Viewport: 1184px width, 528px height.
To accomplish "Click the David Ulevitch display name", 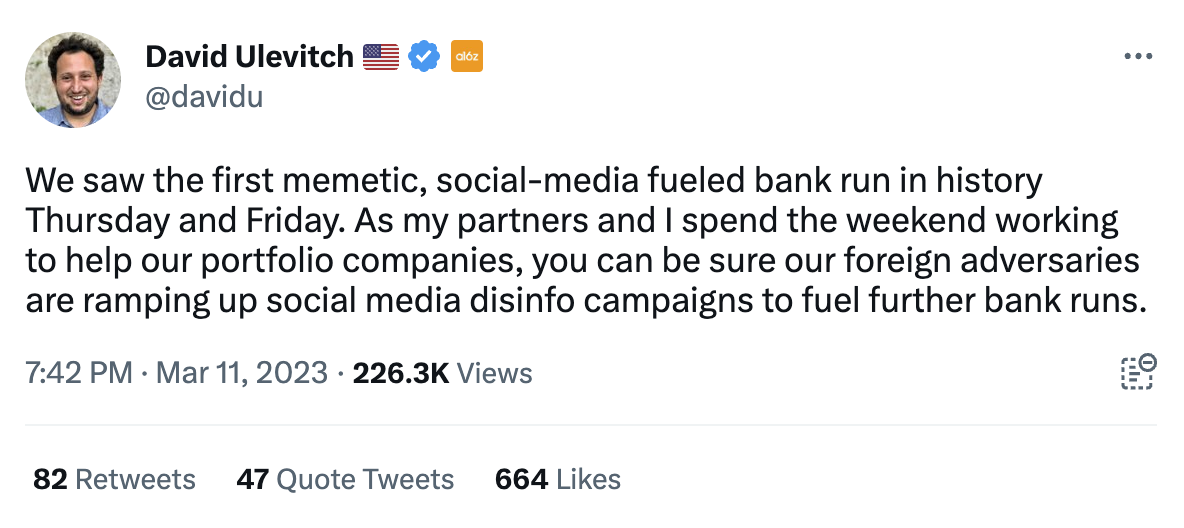I will 249,57.
